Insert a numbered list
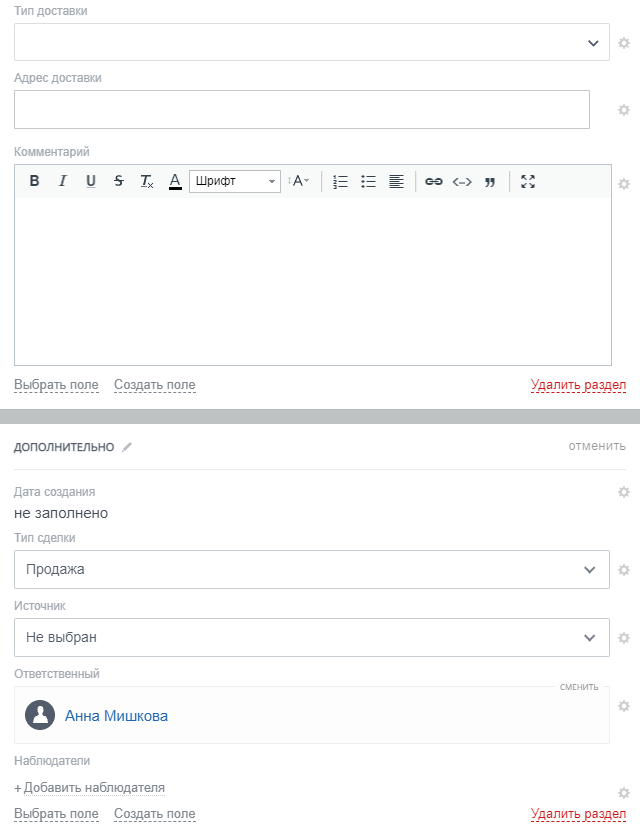Screen dimensions: 640x838 [340, 181]
